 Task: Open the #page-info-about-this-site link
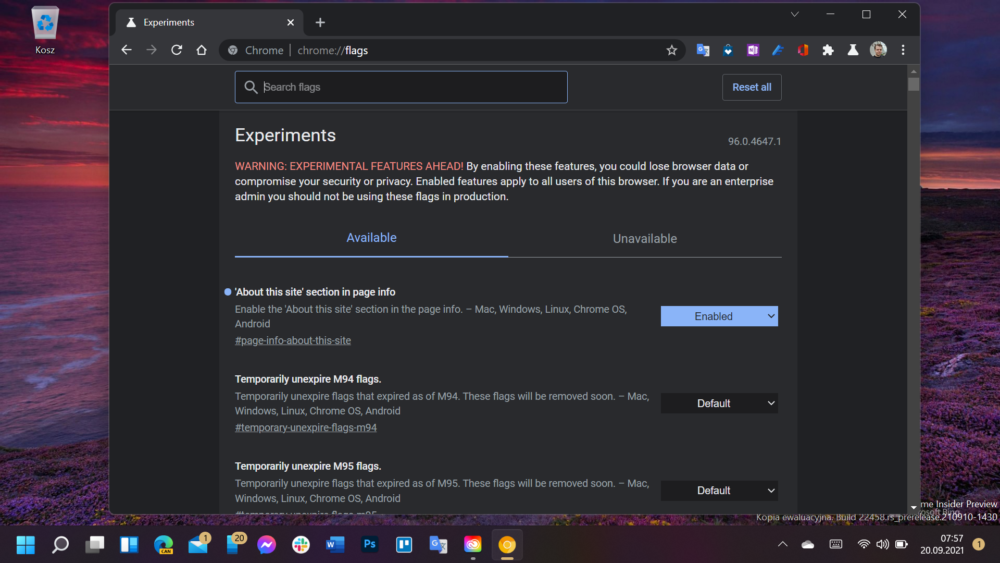(293, 340)
